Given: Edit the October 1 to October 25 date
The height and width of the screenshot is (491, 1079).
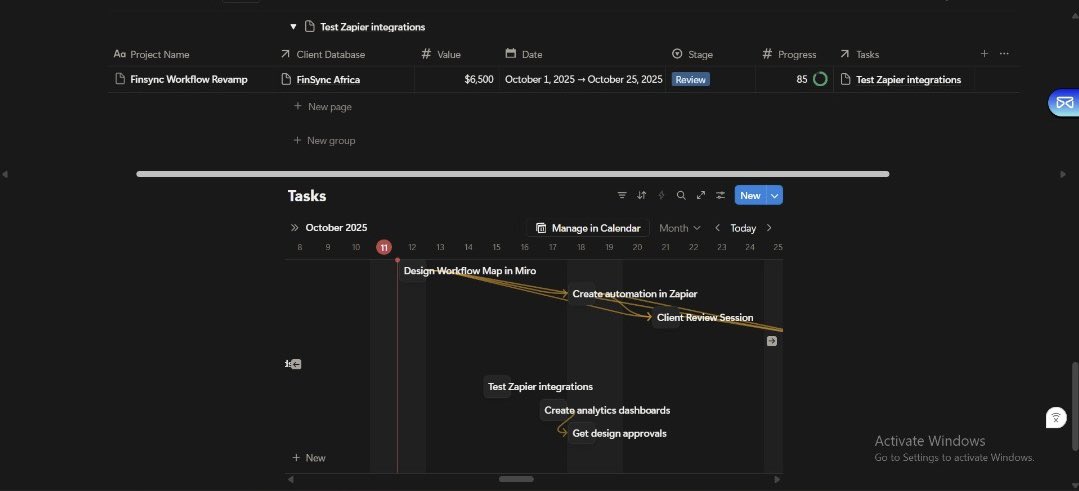Looking at the screenshot, I should (x=584, y=79).
